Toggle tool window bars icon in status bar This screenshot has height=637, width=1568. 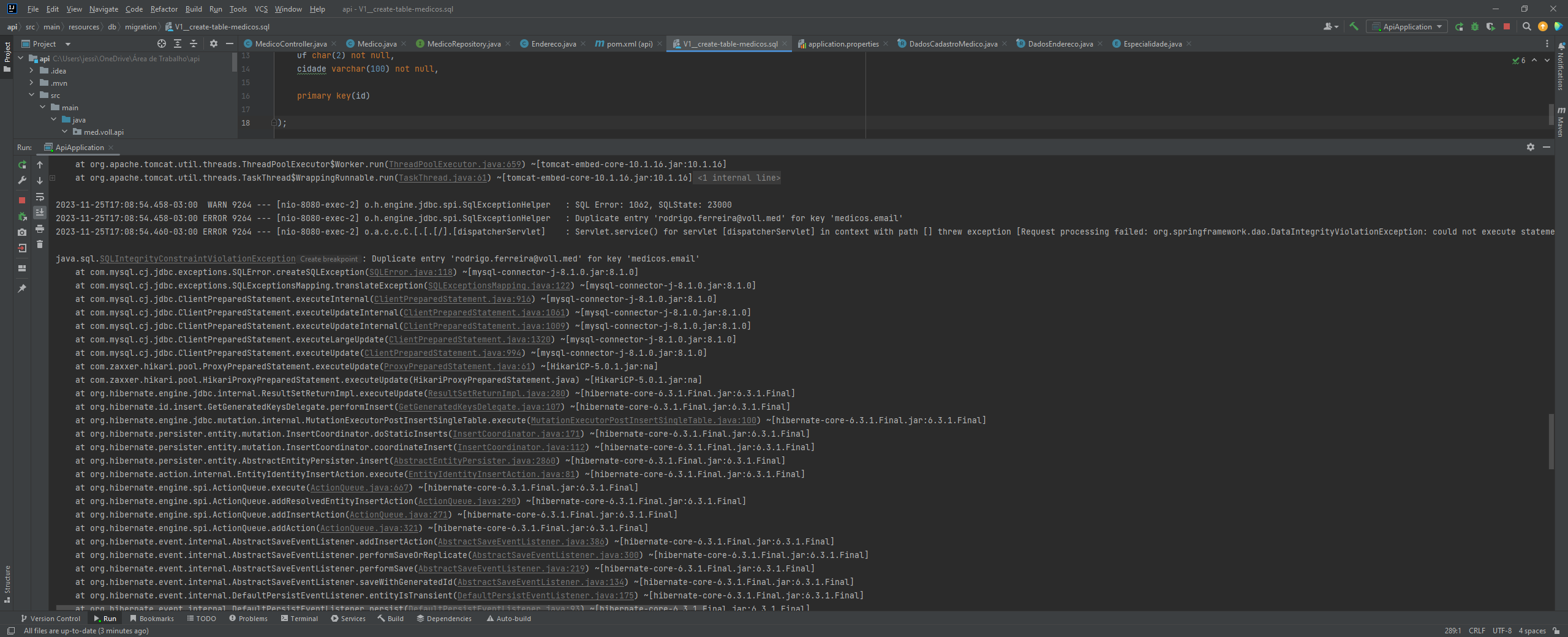[x=10, y=631]
